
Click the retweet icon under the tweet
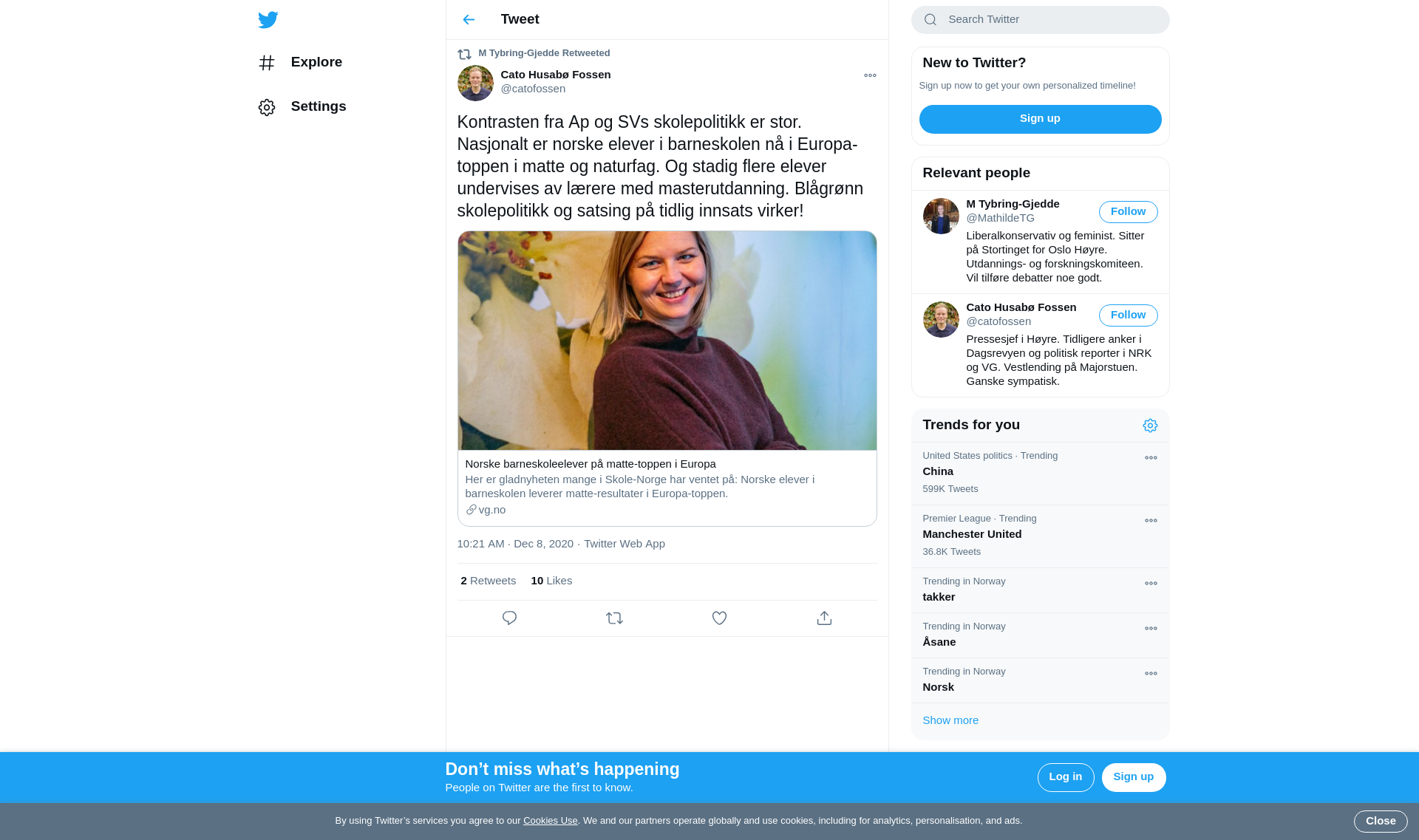[x=614, y=618]
